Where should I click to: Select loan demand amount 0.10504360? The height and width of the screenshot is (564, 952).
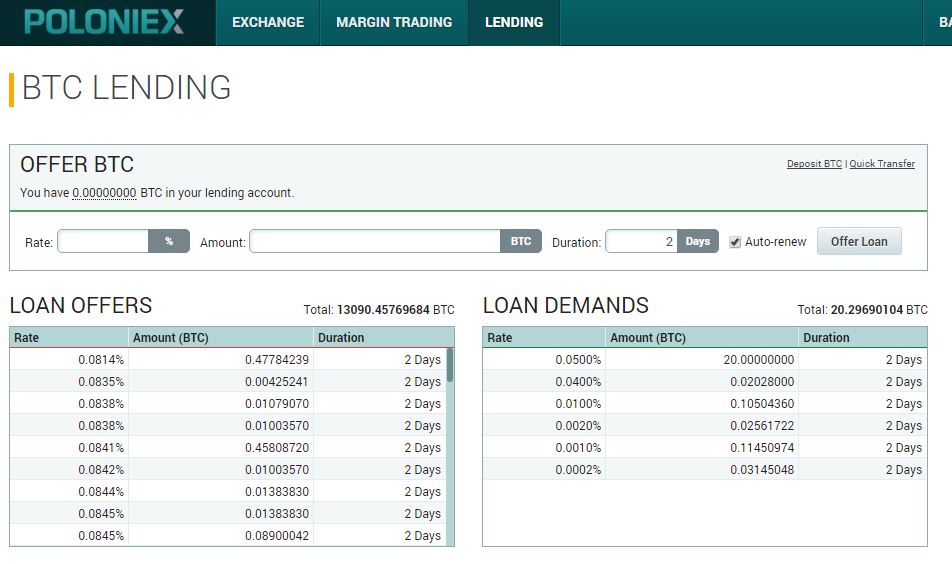(762, 403)
